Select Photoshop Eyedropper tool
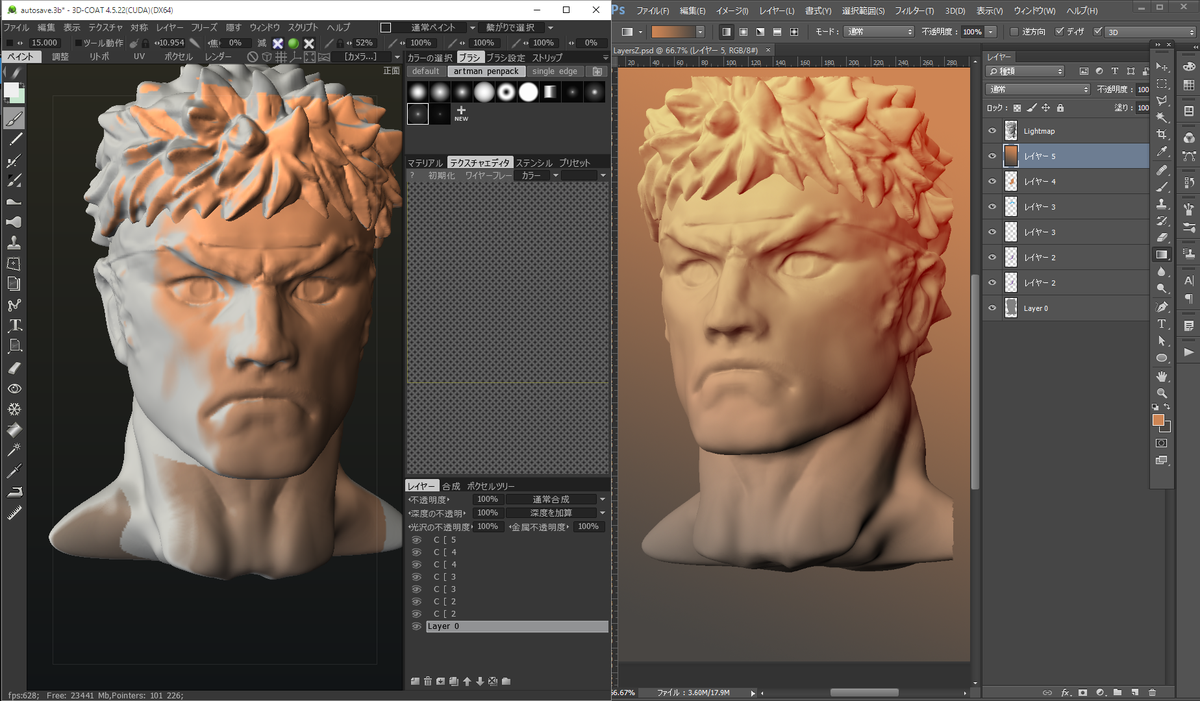This screenshot has width=1200, height=701. (1161, 151)
